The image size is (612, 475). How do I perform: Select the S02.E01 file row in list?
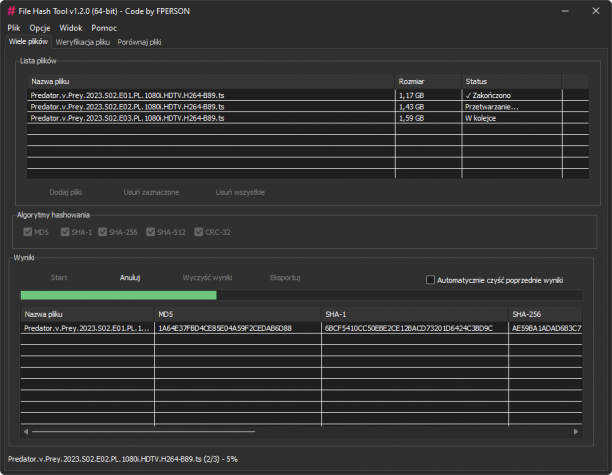(308, 95)
